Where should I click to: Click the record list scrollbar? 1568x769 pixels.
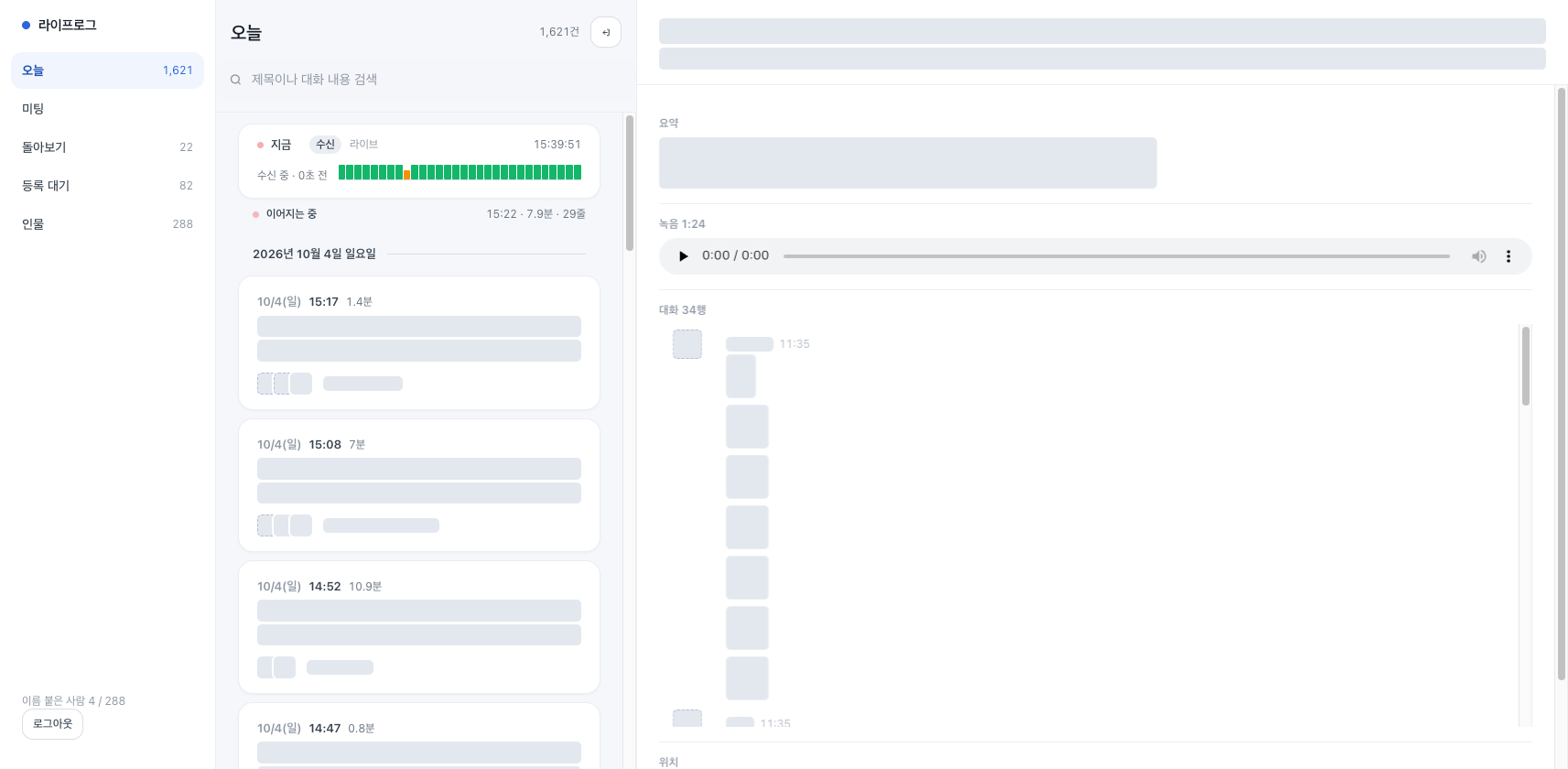[630, 182]
